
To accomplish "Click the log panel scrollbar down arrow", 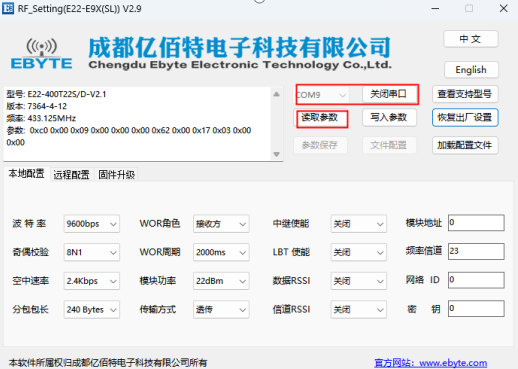I will tap(276, 154).
